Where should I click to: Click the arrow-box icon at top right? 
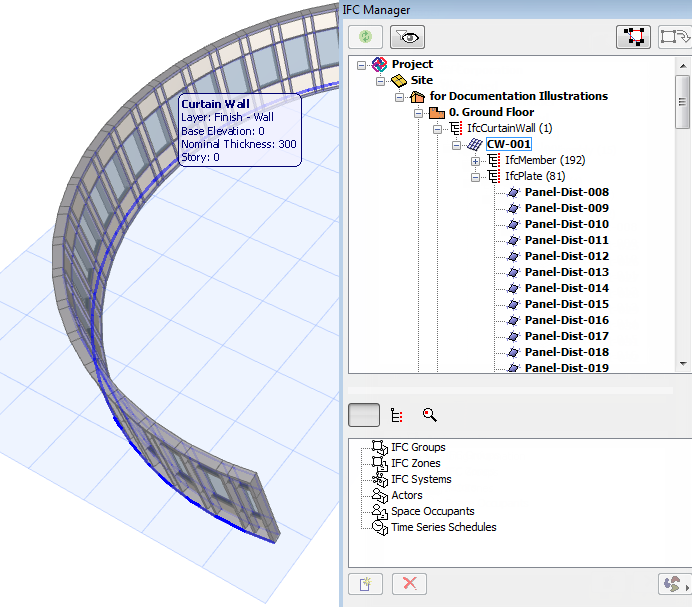673,37
